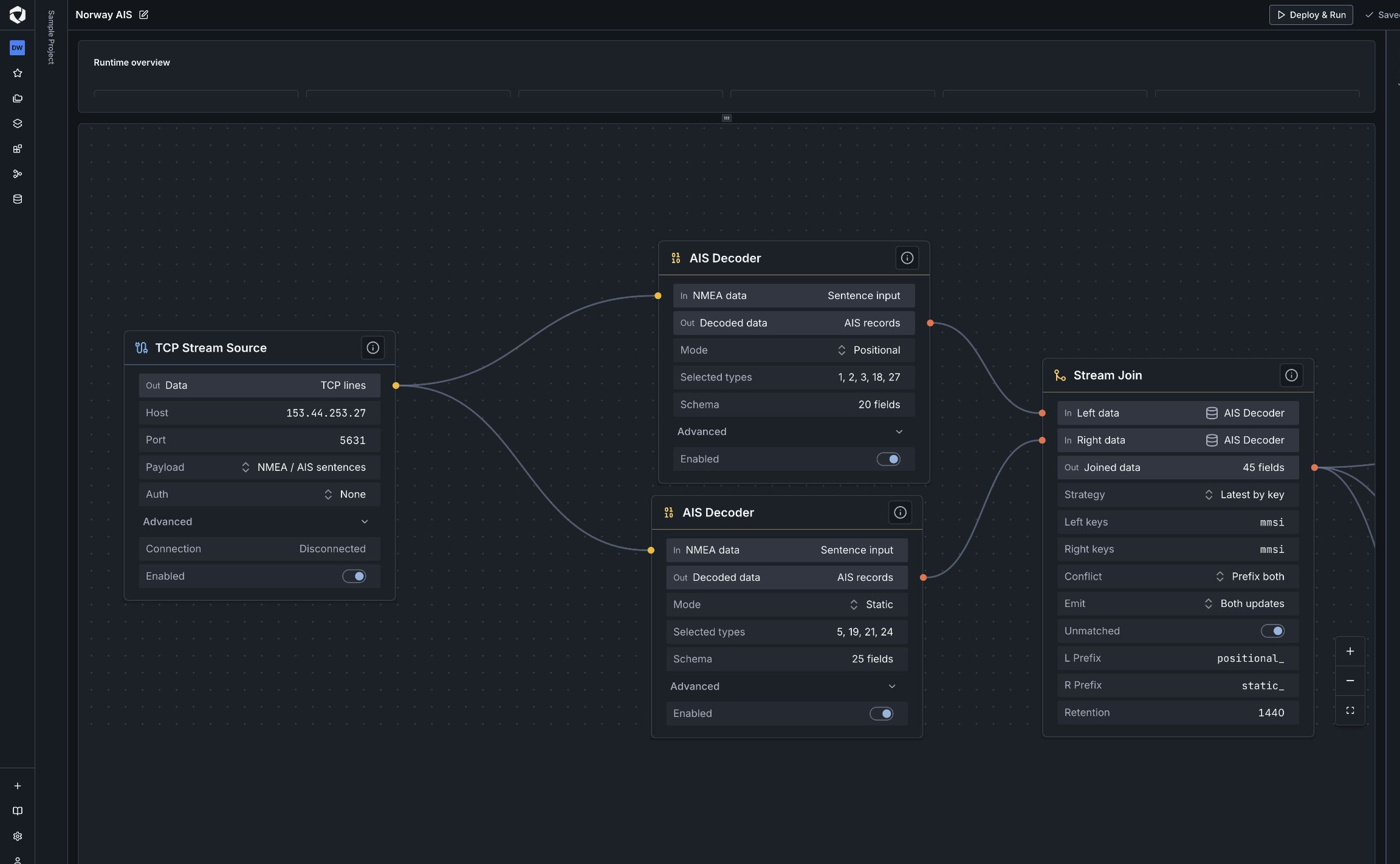Image resolution: width=1400 pixels, height=864 pixels.
Task: Open the settings gear icon
Action: 18,836
